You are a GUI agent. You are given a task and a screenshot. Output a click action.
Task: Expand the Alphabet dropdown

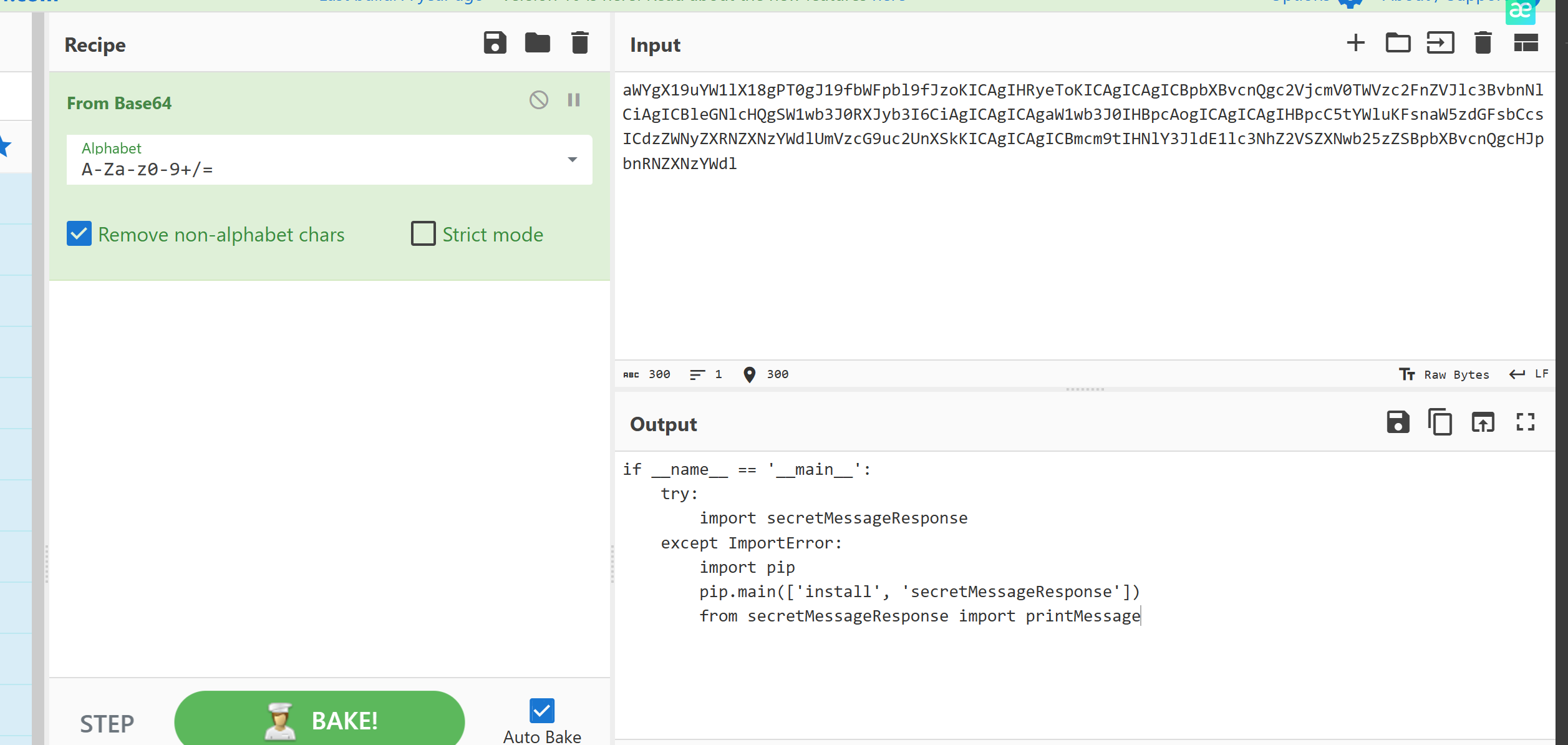572,160
